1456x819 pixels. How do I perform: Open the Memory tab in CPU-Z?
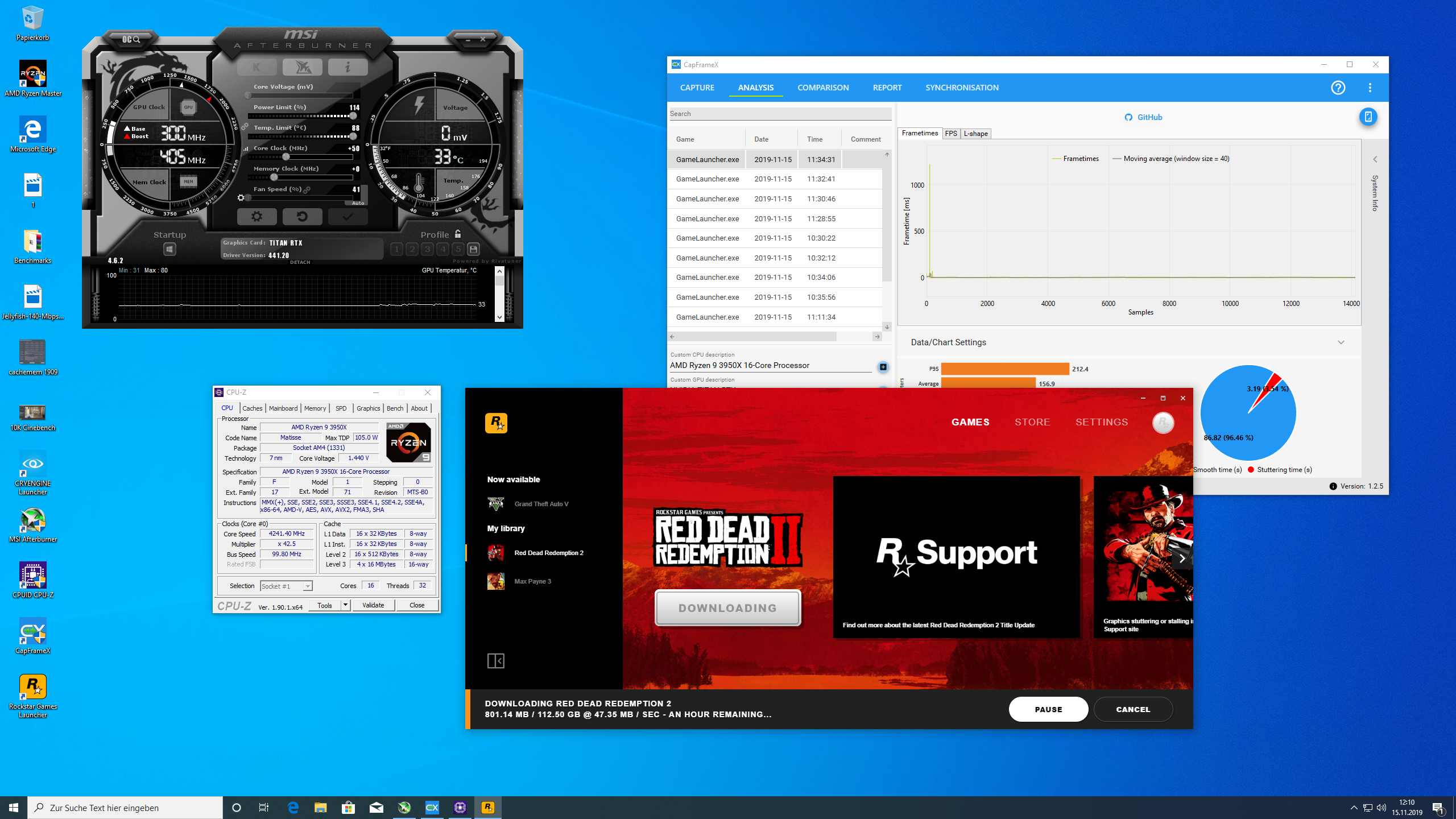tap(315, 408)
